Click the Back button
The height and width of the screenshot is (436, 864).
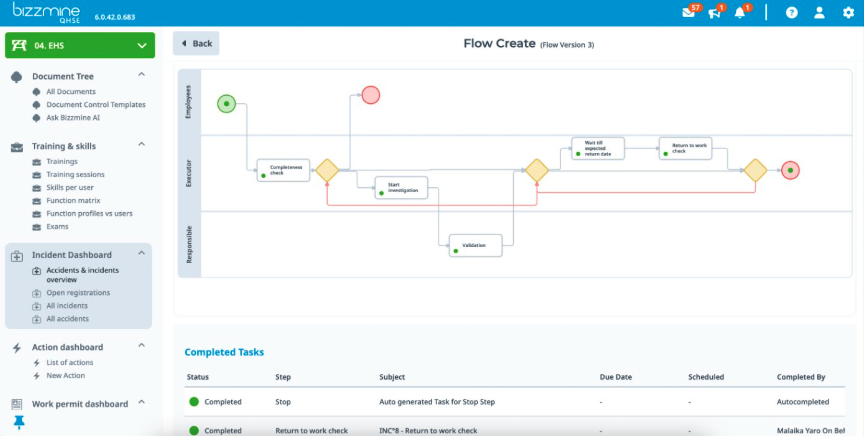click(x=196, y=43)
